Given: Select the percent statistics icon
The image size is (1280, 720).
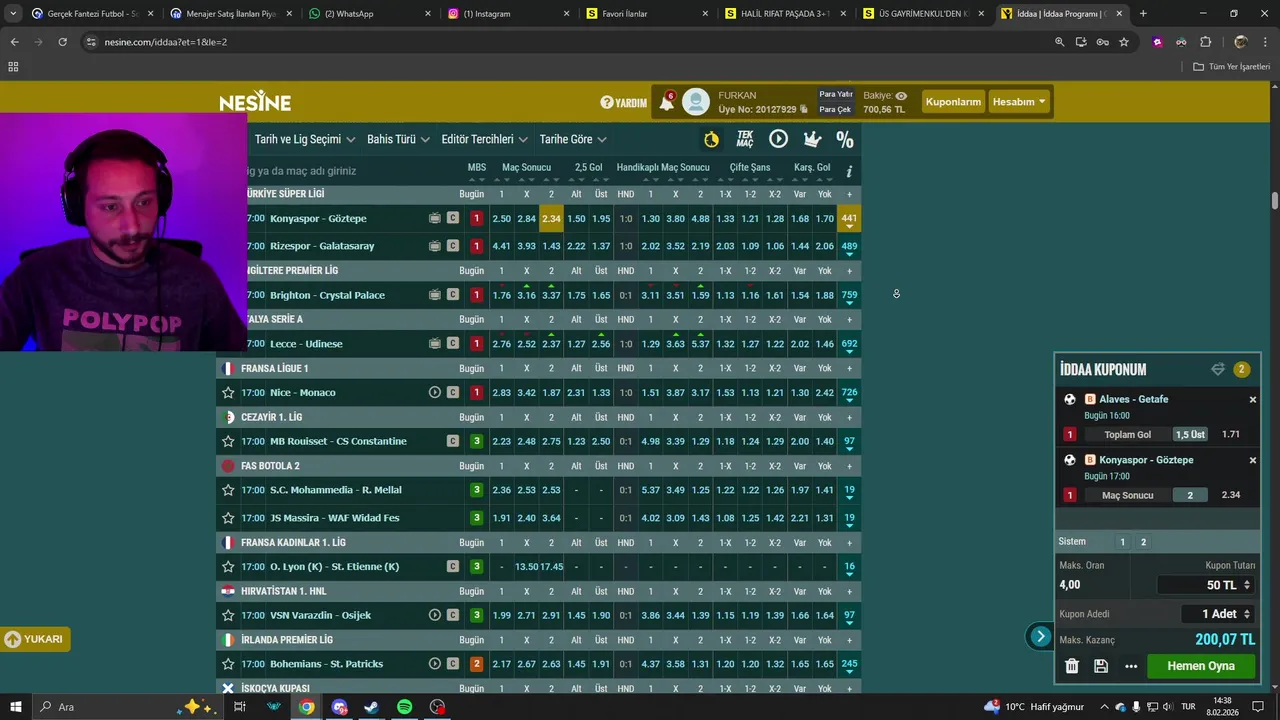Looking at the screenshot, I should point(845,139).
